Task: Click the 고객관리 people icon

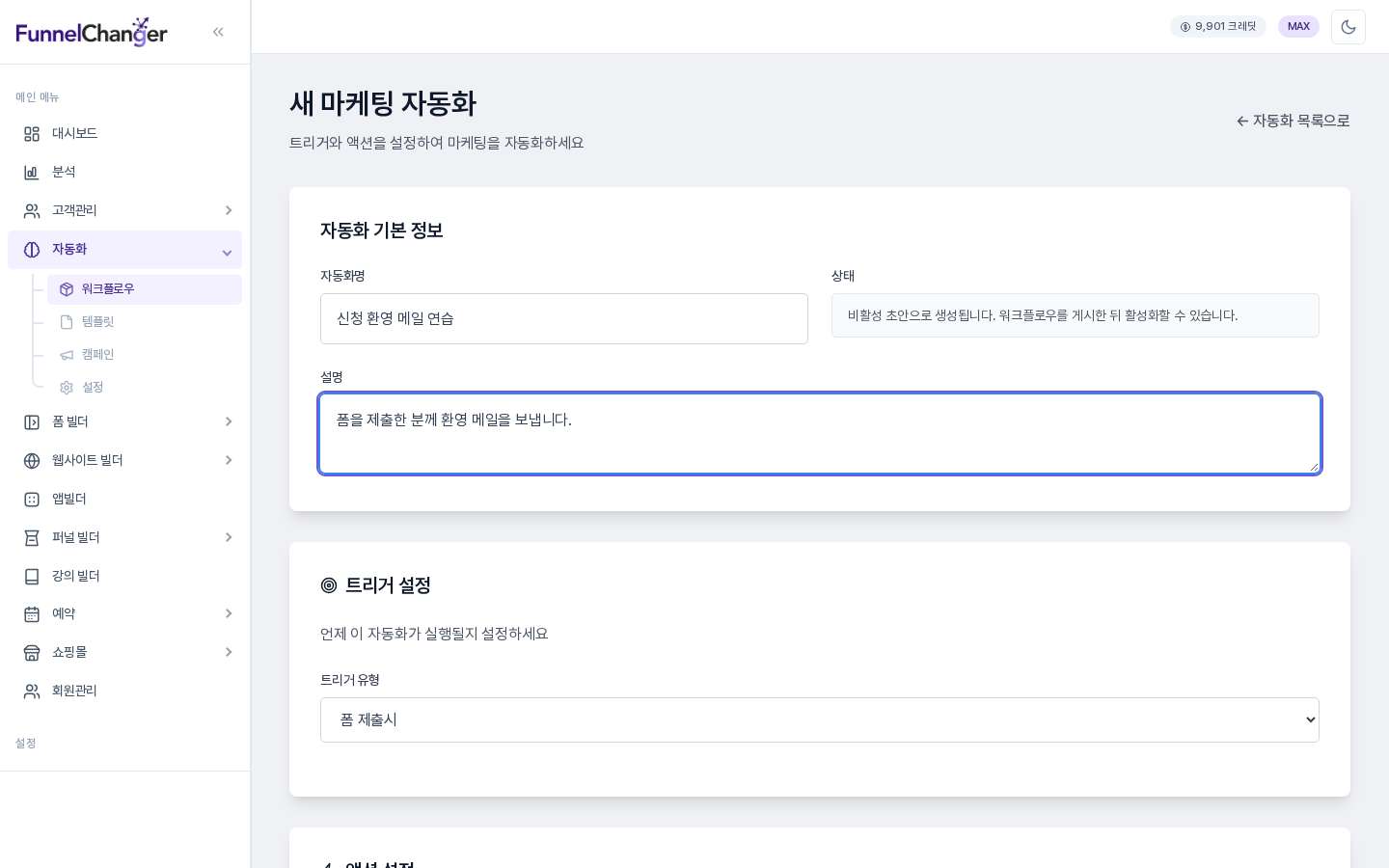Action: (32, 211)
